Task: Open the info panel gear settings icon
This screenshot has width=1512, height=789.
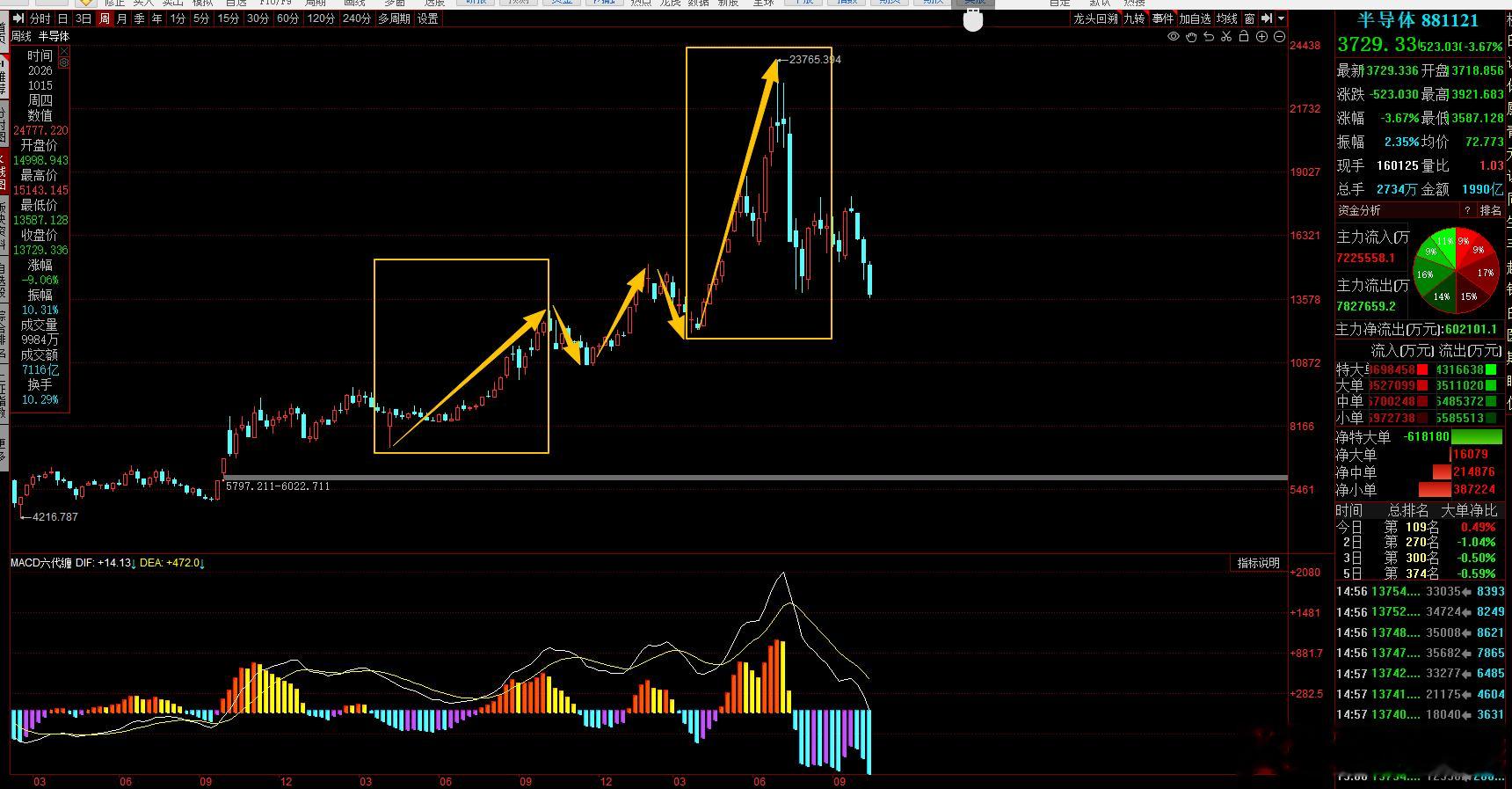Action: pos(63,63)
